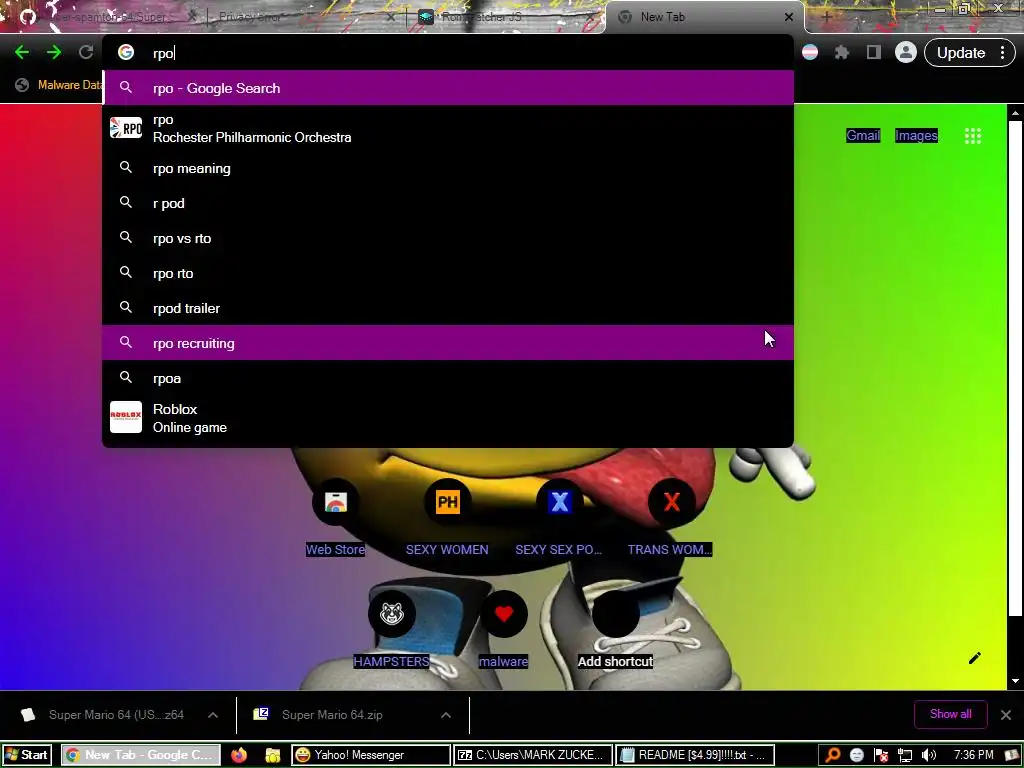Click the GitHub tab icon
The width and height of the screenshot is (1024, 768).
tap(27, 16)
